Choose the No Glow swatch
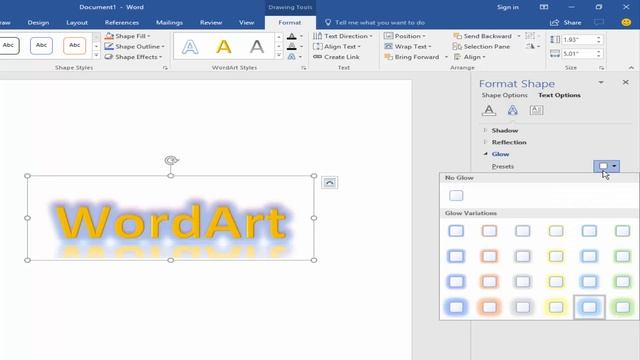 click(456, 196)
